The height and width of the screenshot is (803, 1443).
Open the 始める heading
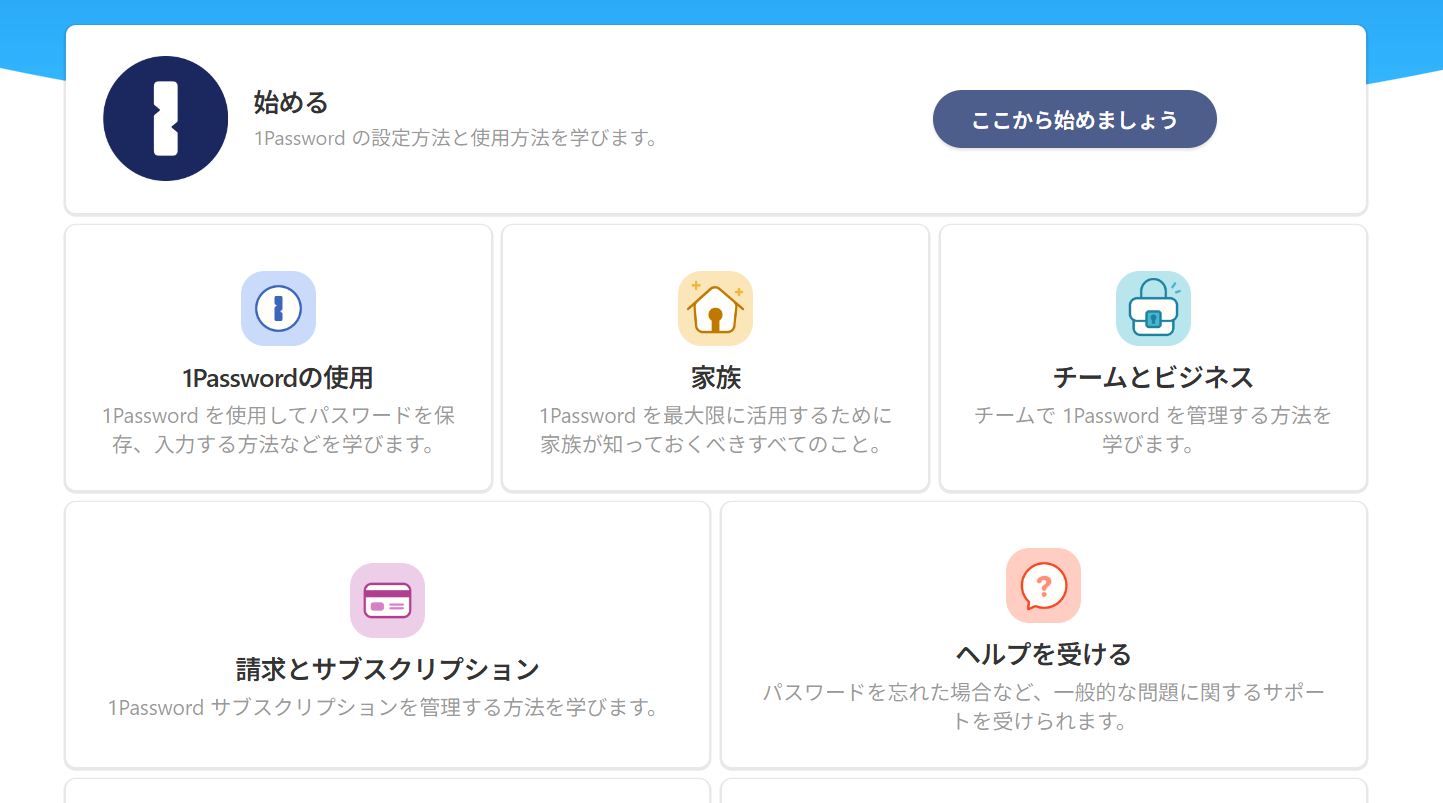pyautogui.click(x=291, y=102)
